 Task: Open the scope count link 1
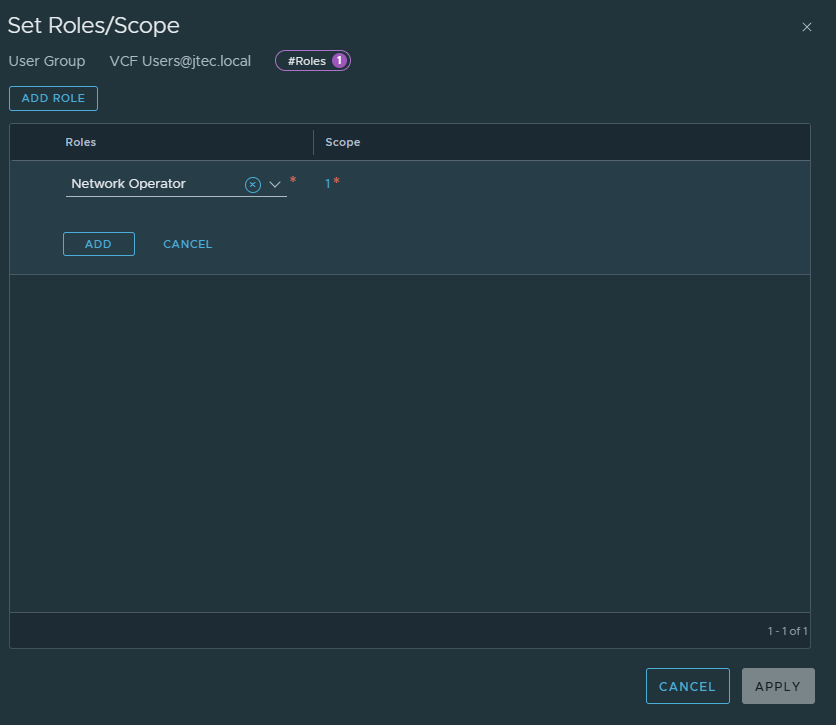click(x=327, y=184)
